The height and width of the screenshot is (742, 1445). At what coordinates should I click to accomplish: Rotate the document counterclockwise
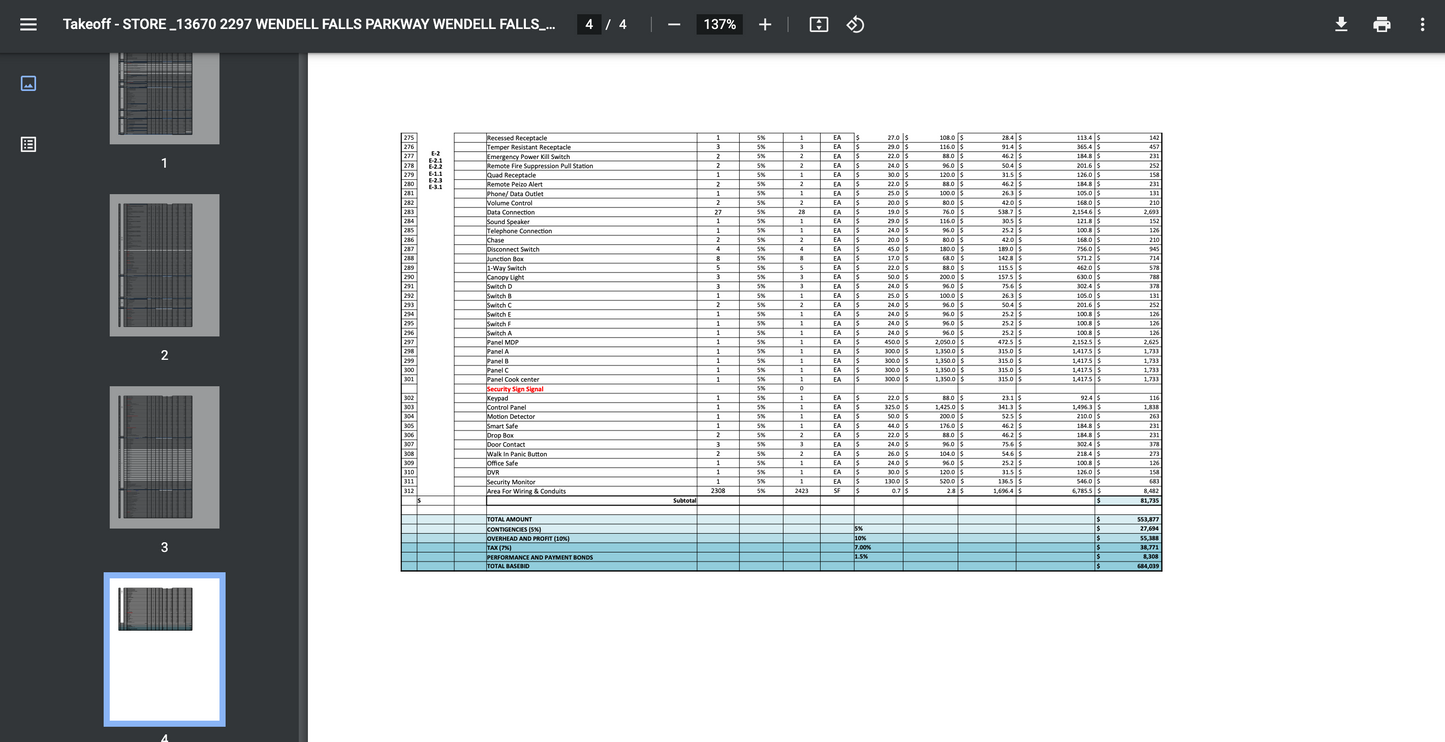click(x=855, y=24)
